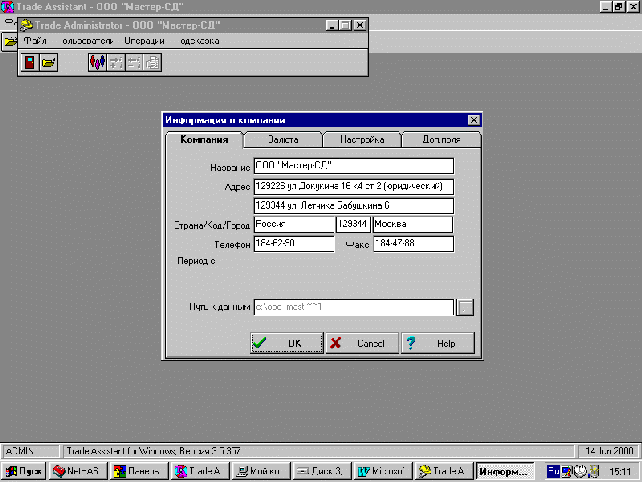
Task: Click the country field containing Россия
Action: click(x=294, y=224)
